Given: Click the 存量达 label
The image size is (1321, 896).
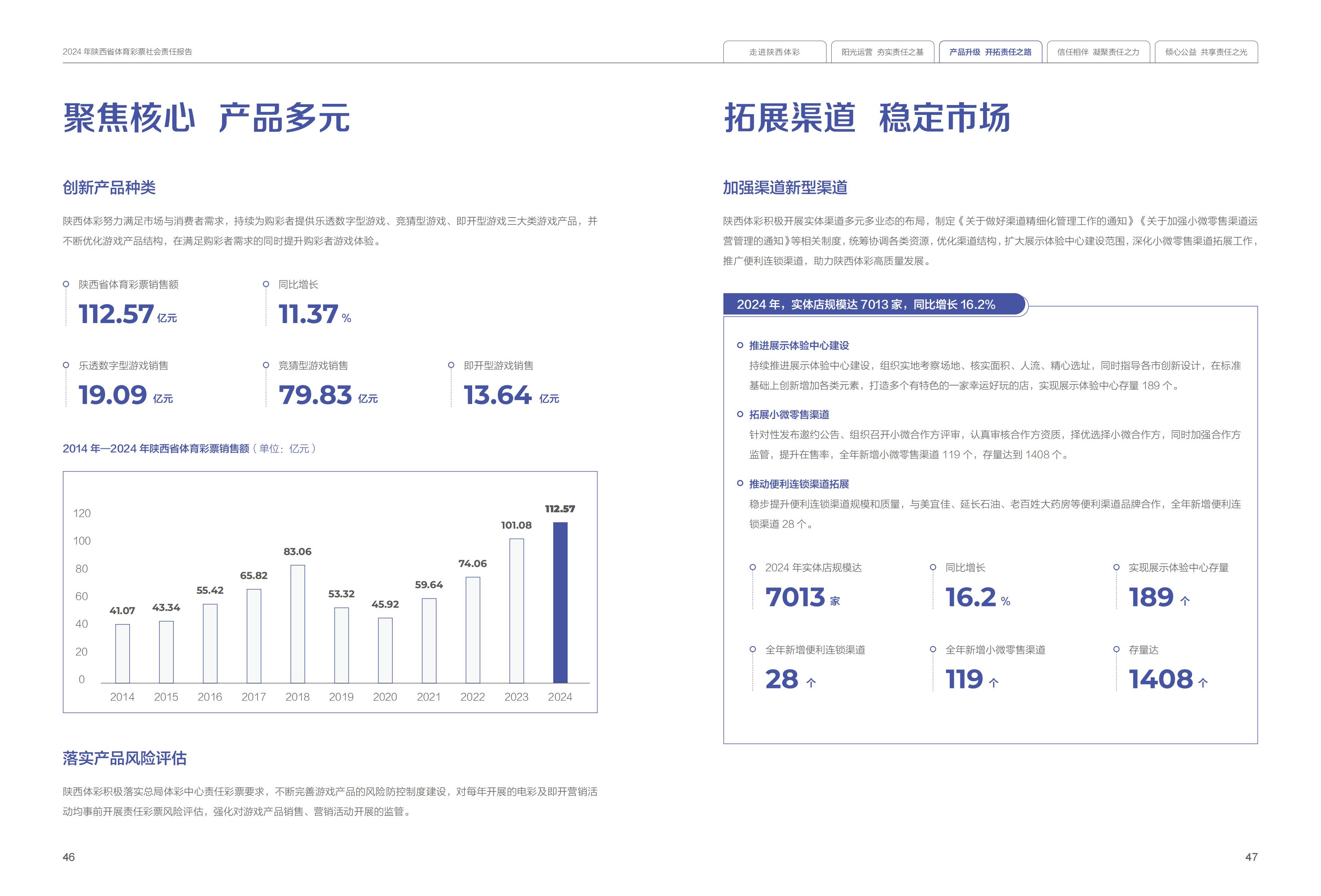Looking at the screenshot, I should point(1143,649).
